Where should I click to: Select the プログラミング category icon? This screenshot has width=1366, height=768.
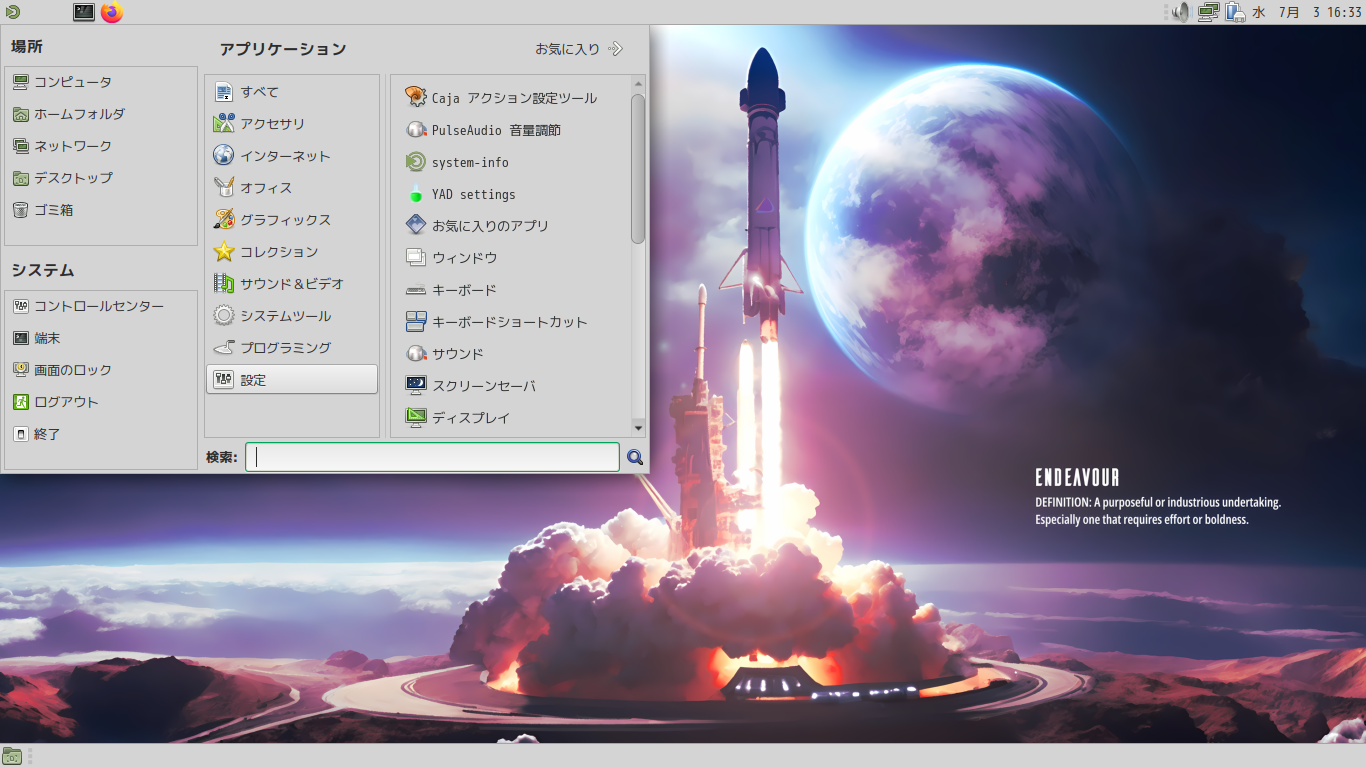click(224, 348)
